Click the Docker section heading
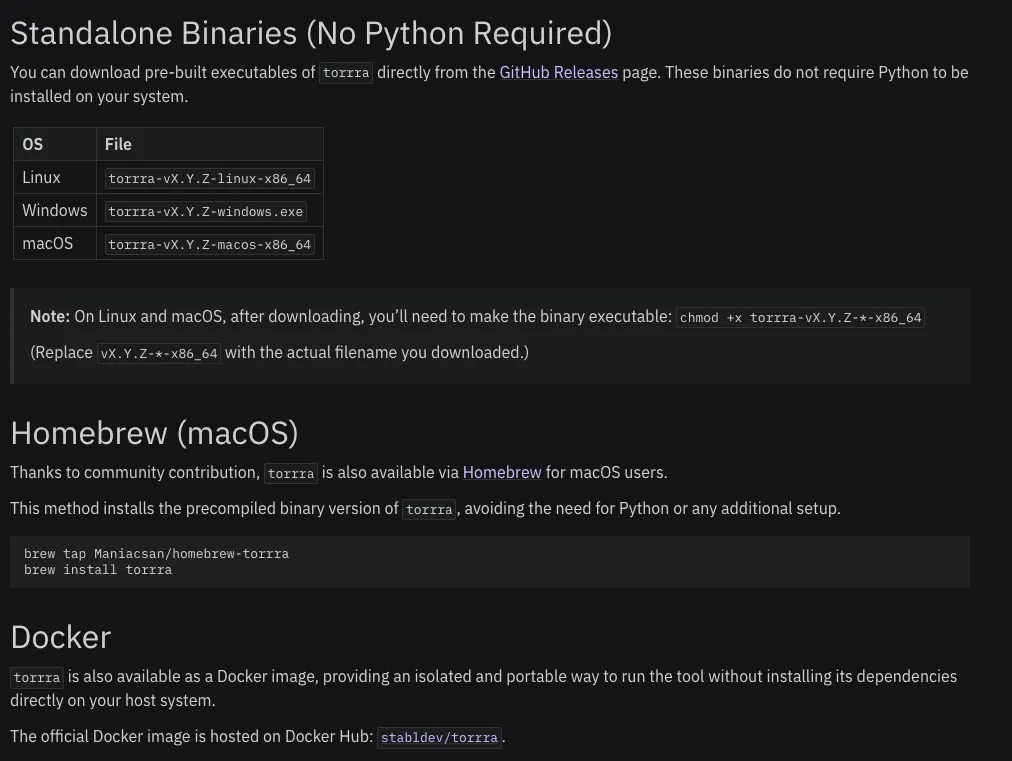 tap(60, 637)
